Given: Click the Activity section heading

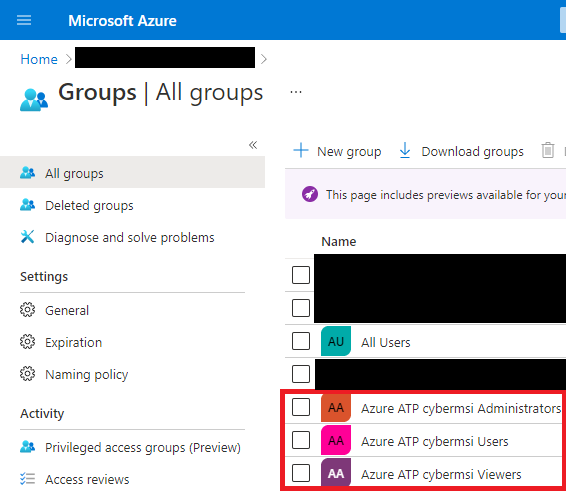Looking at the screenshot, I should [x=42, y=413].
